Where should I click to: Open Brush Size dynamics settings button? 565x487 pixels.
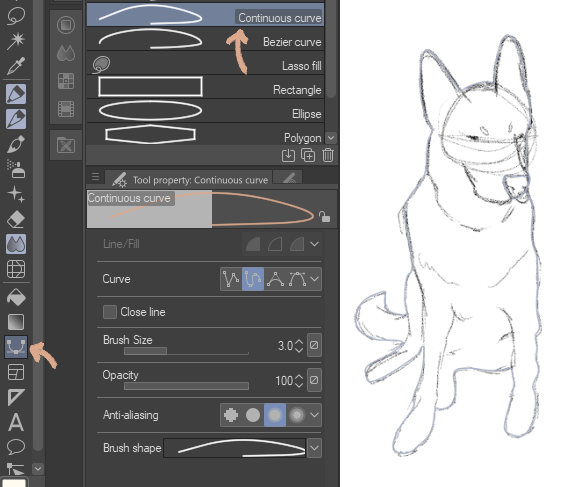pyautogui.click(x=314, y=345)
